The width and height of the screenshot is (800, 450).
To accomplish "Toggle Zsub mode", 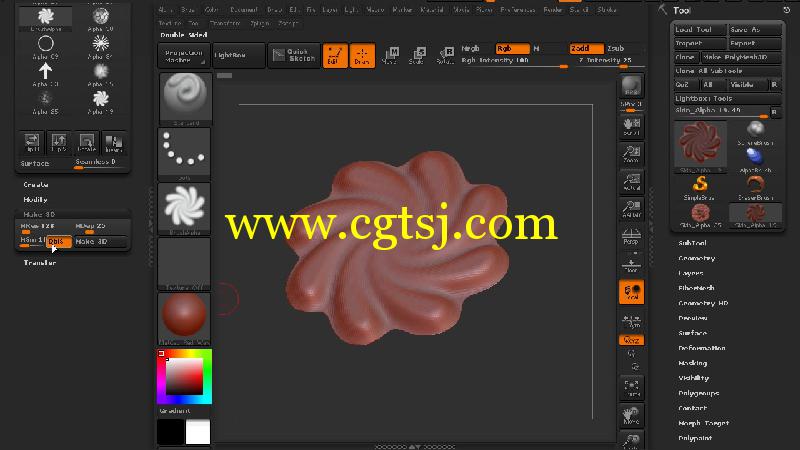I will coord(616,48).
